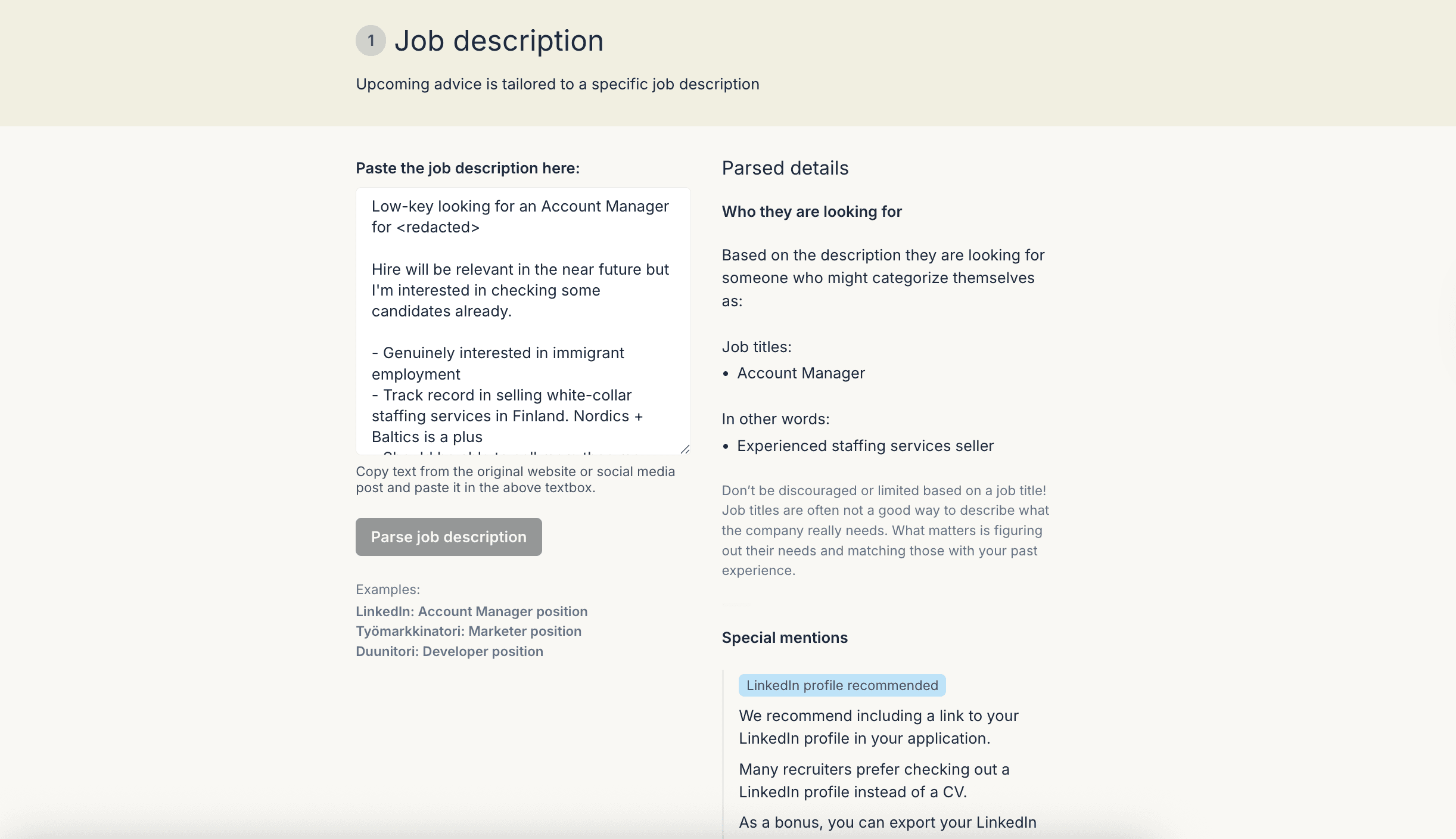Click the "Who they are looking for" heading
This screenshot has height=839, width=1456.
coord(811,212)
